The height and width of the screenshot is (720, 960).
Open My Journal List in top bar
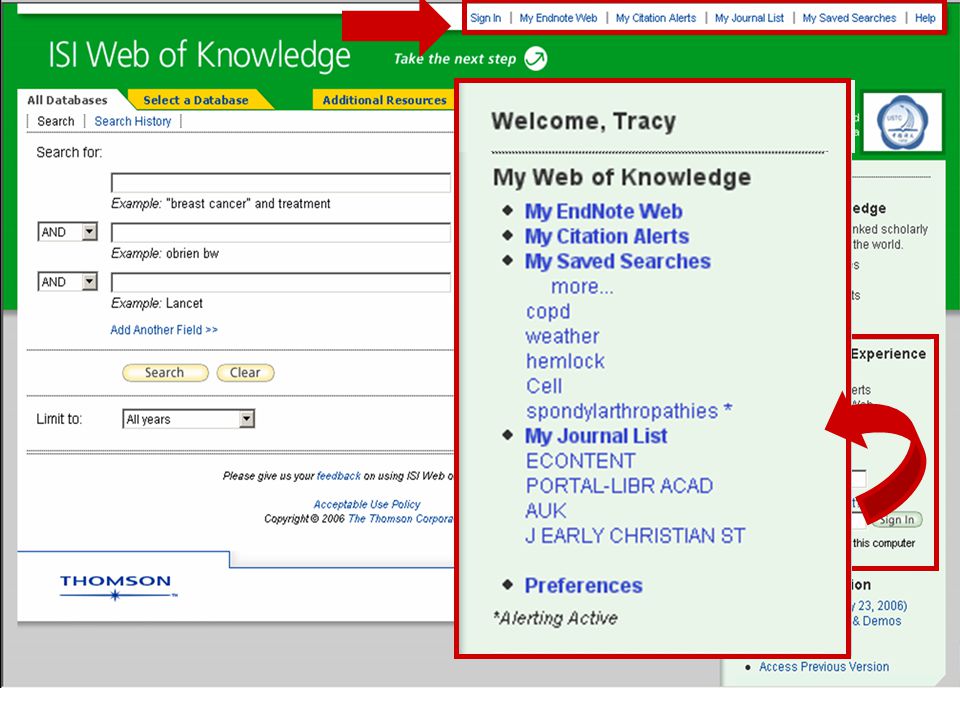(749, 18)
